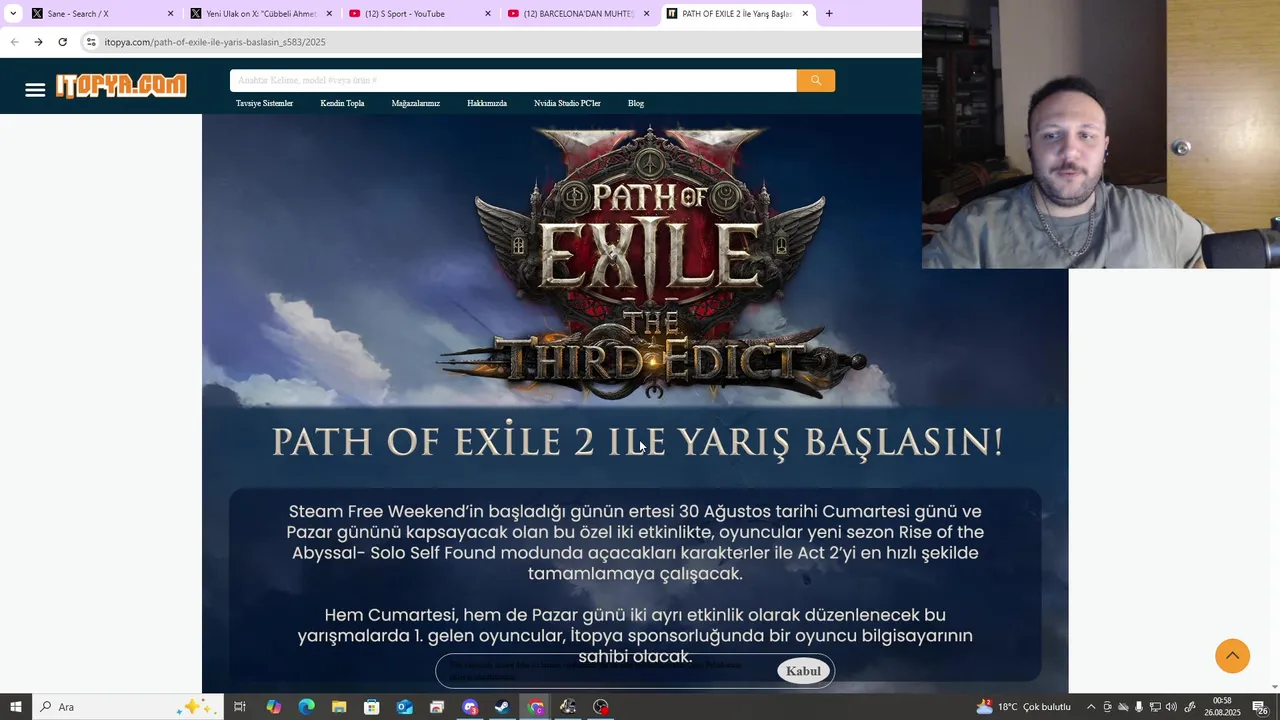The width and height of the screenshot is (1280, 720).
Task: Open the clock showing 00:58
Action: [1222, 707]
